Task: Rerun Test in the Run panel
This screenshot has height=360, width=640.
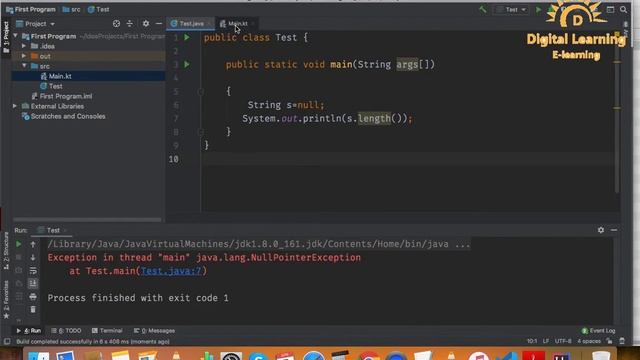Action: [19, 244]
